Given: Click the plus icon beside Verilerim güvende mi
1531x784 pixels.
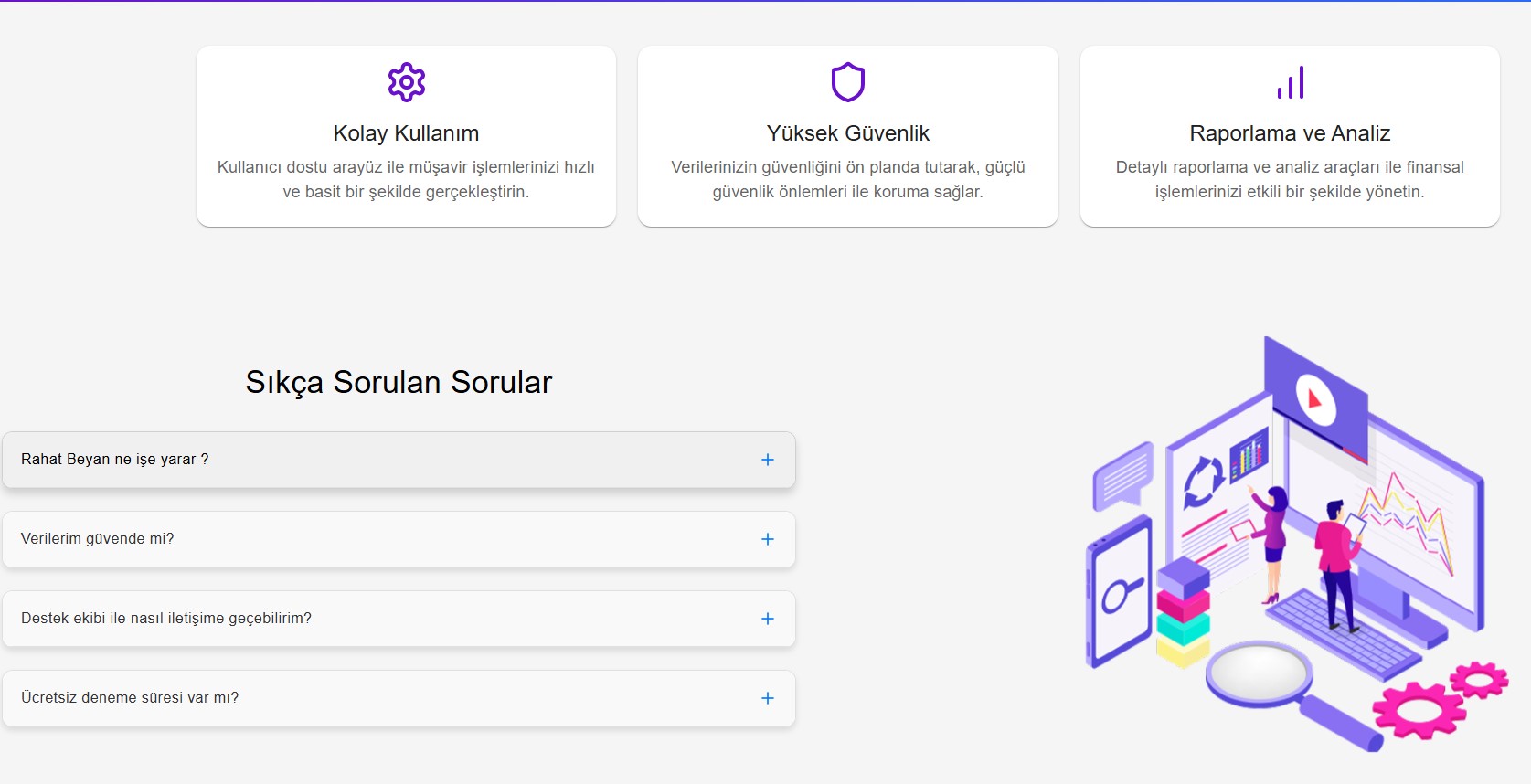Looking at the screenshot, I should pos(768,539).
